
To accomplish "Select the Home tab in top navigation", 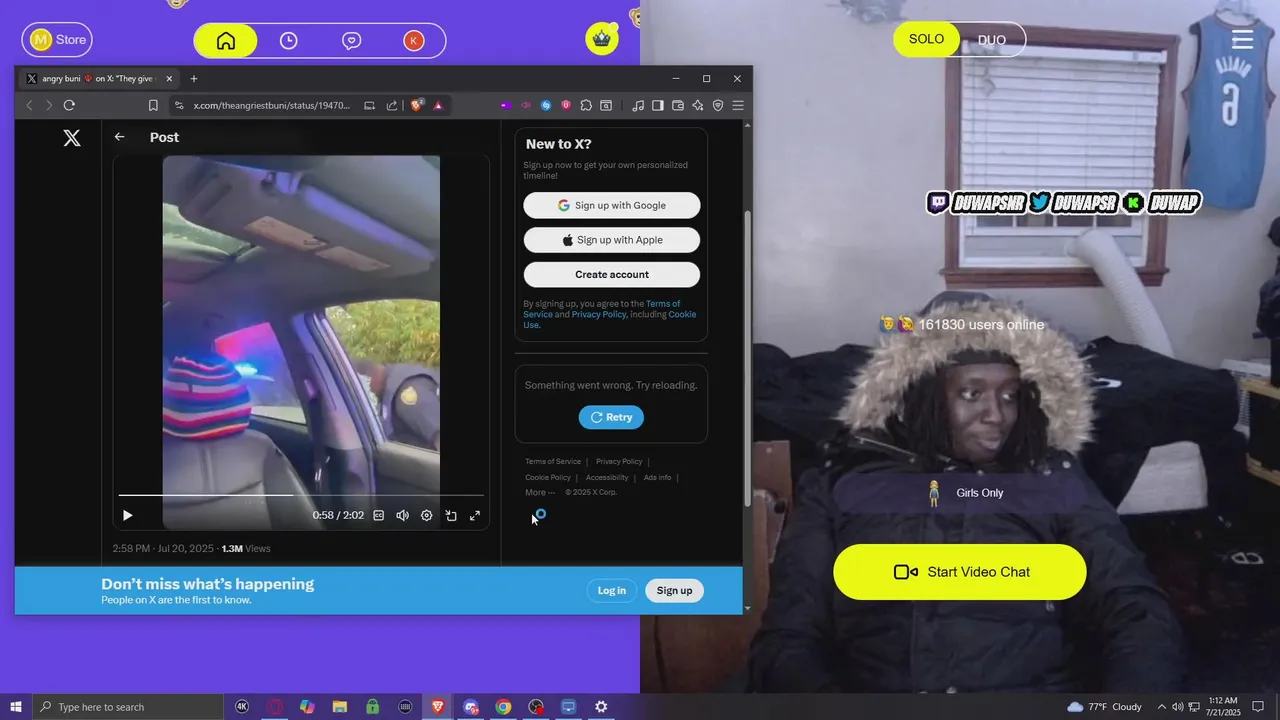I will (226, 40).
